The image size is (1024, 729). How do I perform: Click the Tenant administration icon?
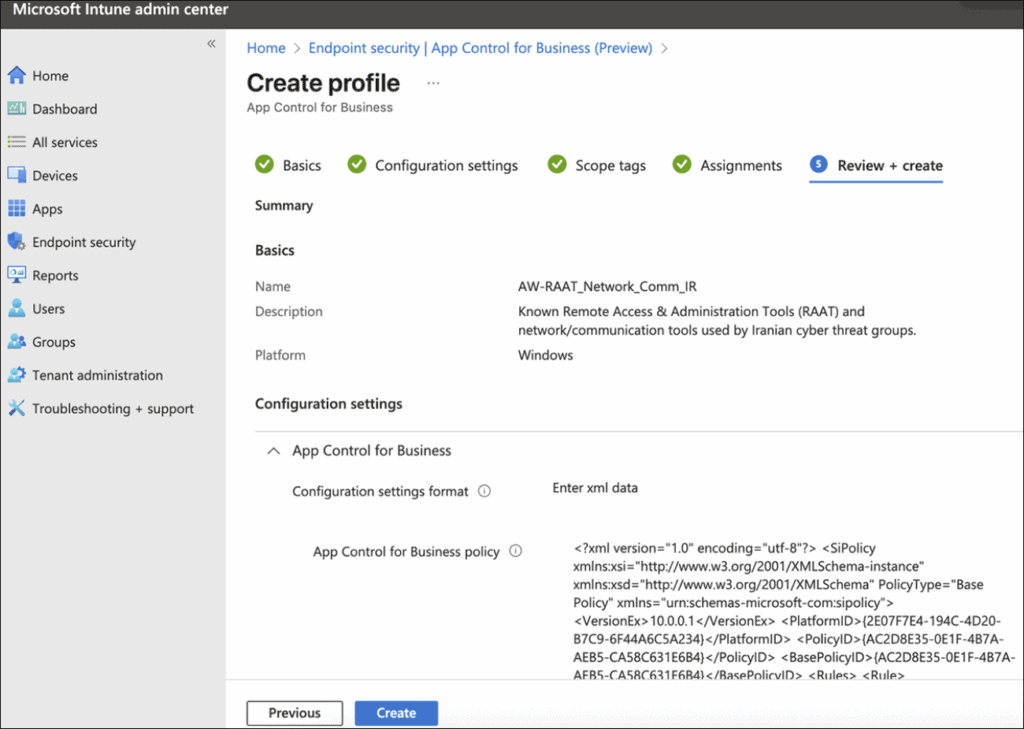click(17, 375)
